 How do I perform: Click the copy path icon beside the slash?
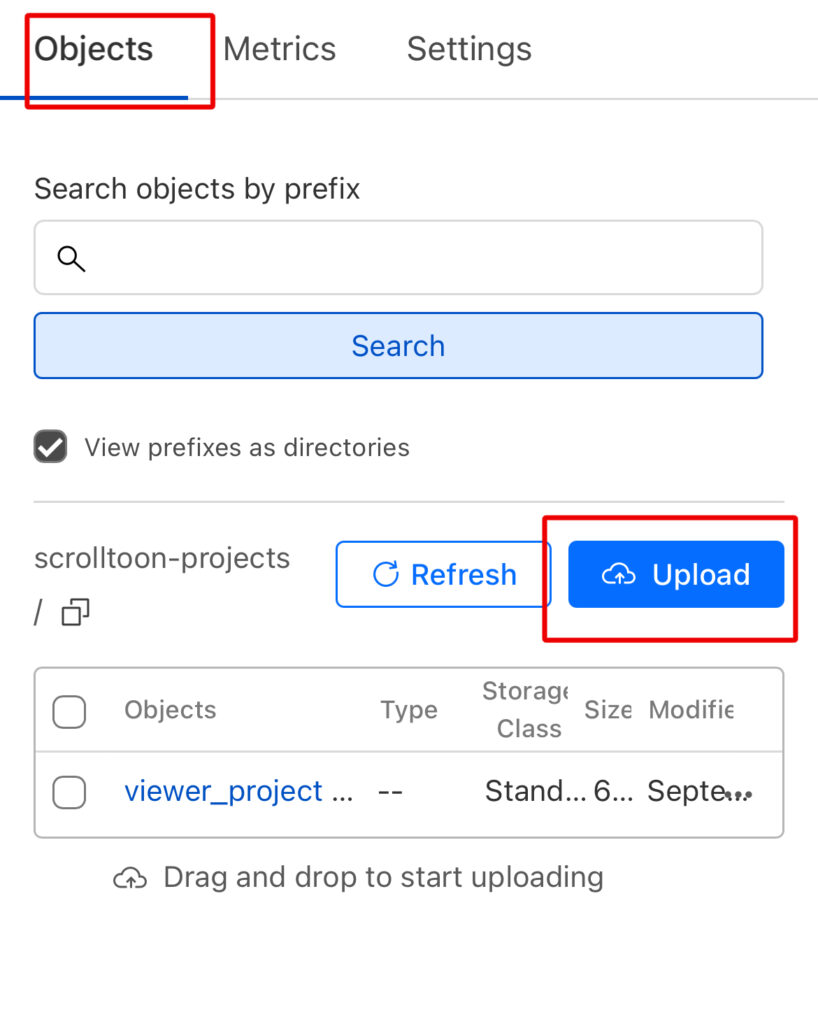[x=75, y=612]
